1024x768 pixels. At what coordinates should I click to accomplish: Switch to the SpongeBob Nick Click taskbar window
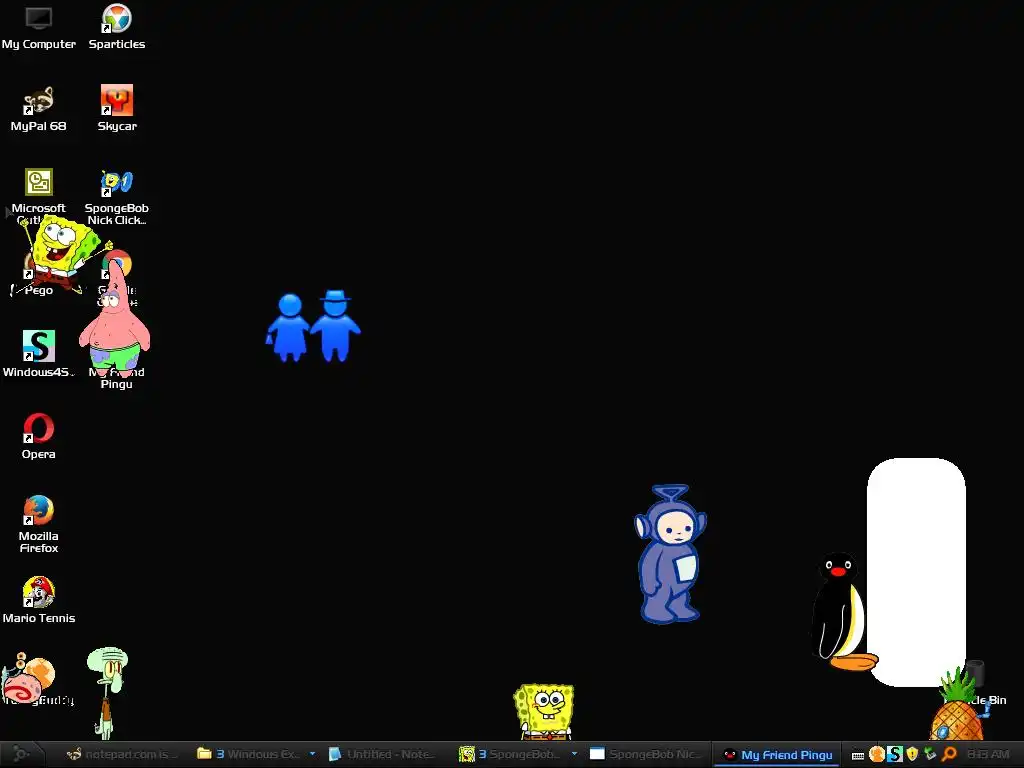pos(648,754)
